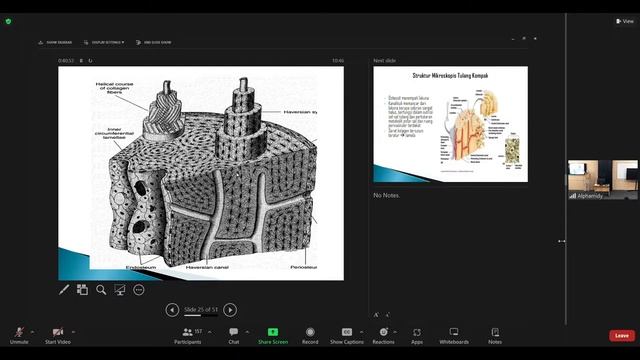
Task: Start video in Zoom
Action: coord(58,336)
